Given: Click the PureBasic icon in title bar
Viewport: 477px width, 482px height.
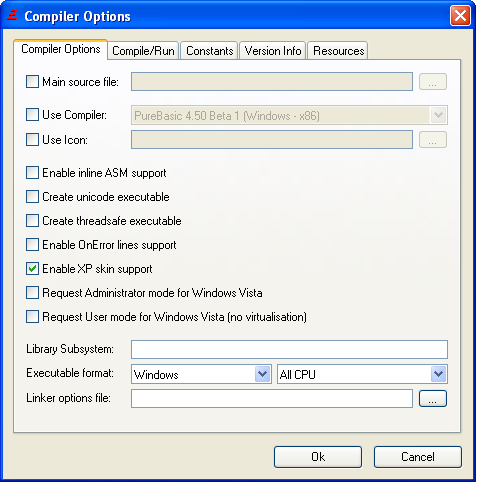Looking at the screenshot, I should [x=12, y=15].
